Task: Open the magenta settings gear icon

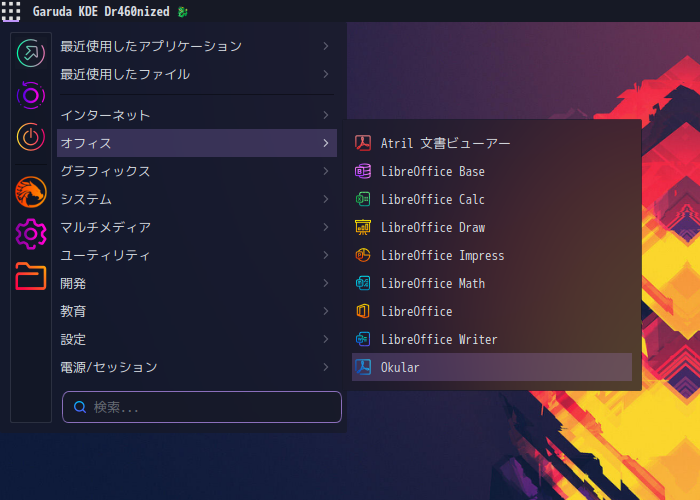Action: pos(31,234)
